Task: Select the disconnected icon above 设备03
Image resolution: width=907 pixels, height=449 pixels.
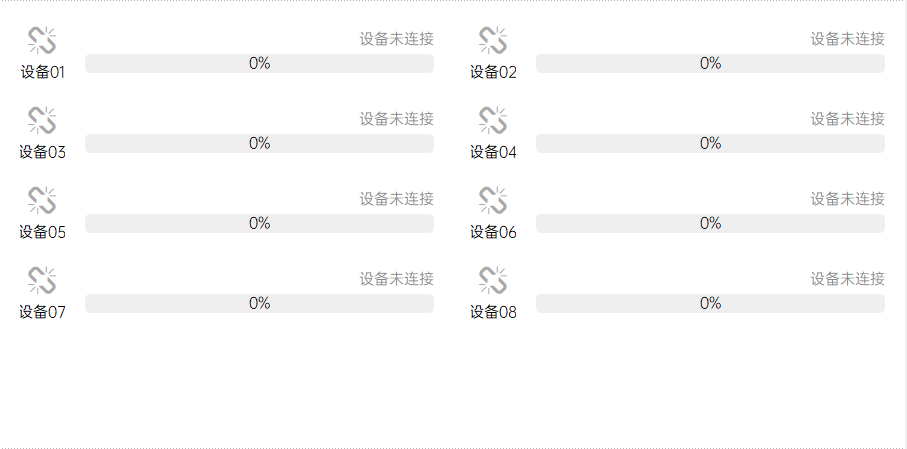Action: (x=42, y=121)
